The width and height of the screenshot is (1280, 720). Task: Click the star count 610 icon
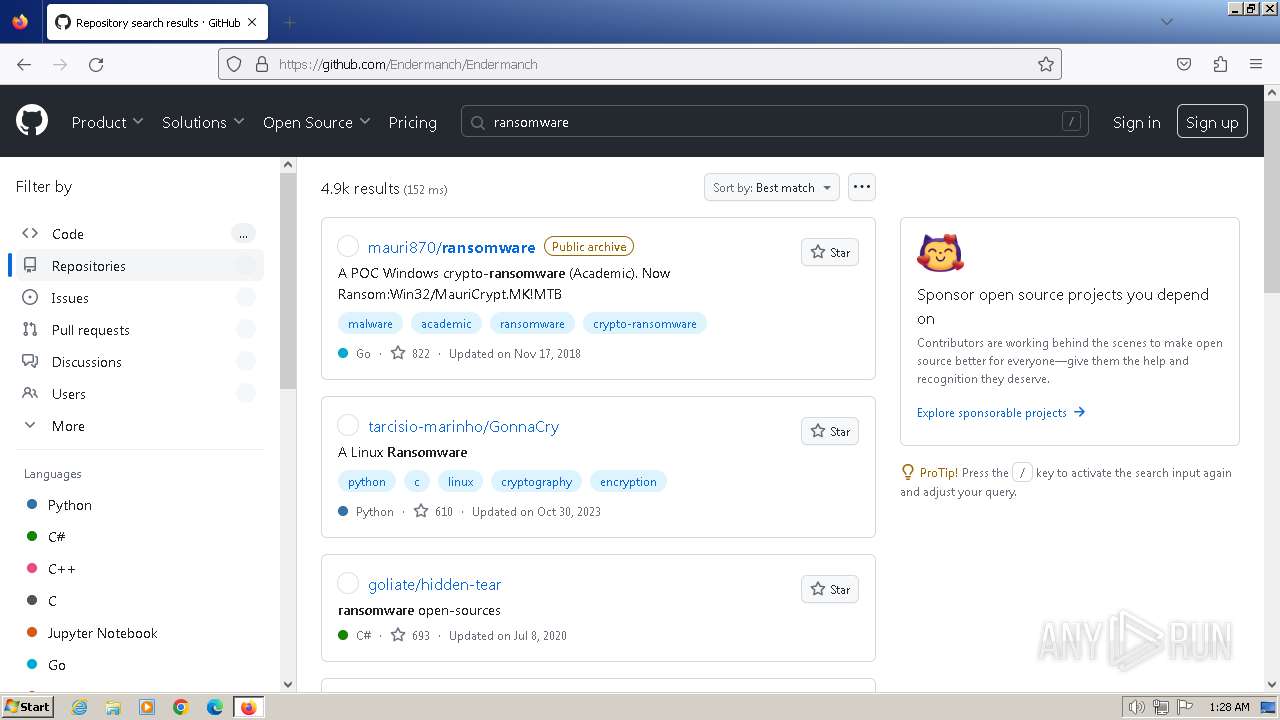pos(421,511)
